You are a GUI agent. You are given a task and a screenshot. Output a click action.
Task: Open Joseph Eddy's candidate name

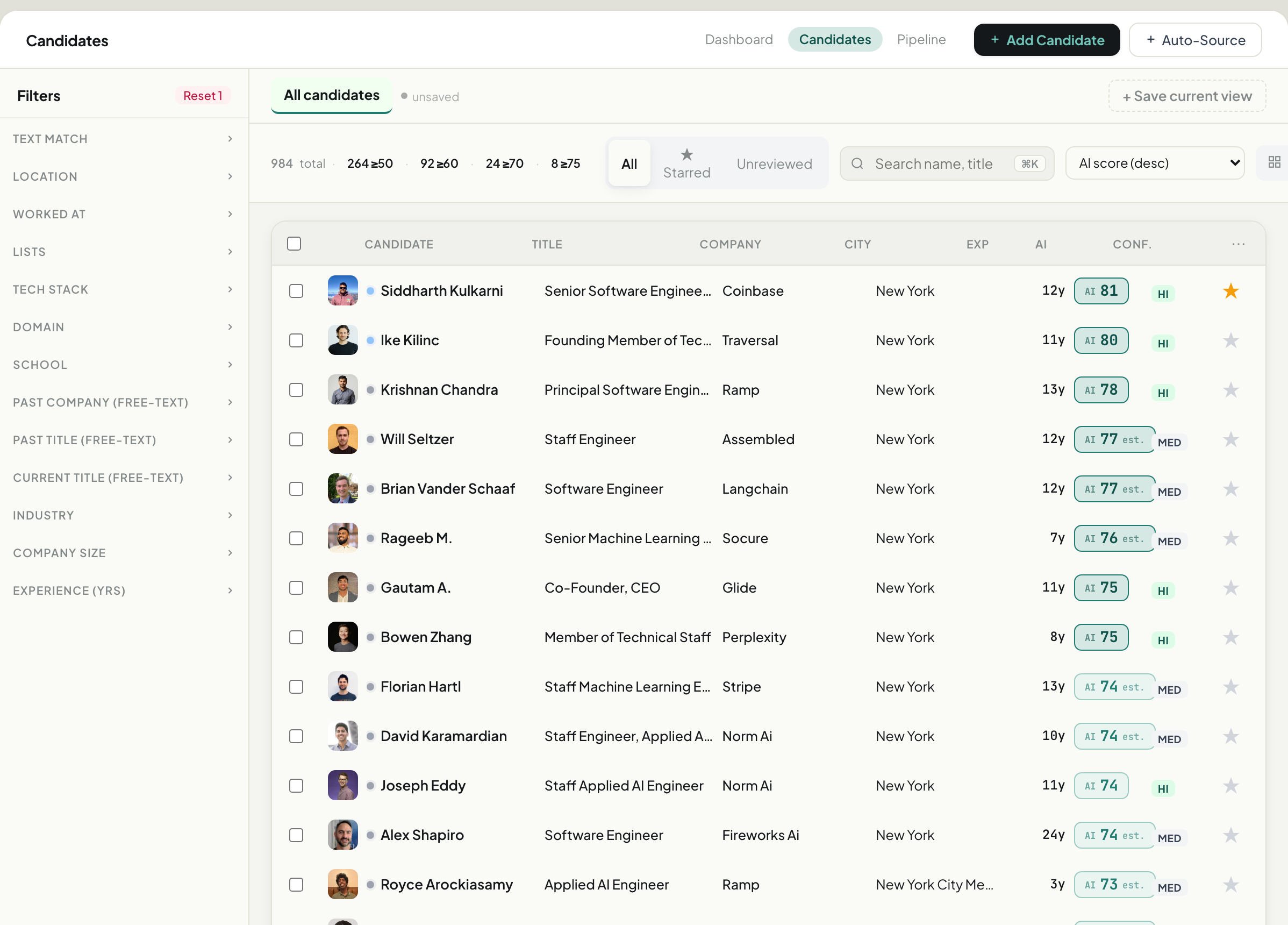[423, 785]
